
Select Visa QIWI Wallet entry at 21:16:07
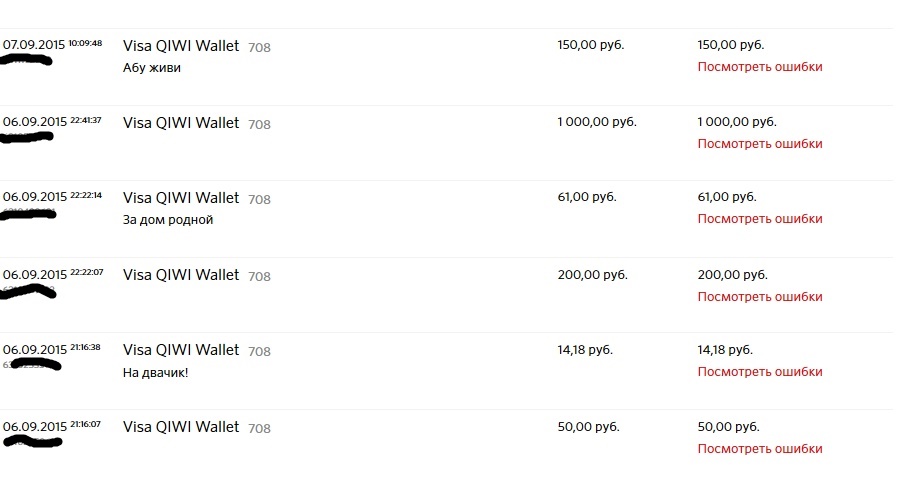(181, 427)
